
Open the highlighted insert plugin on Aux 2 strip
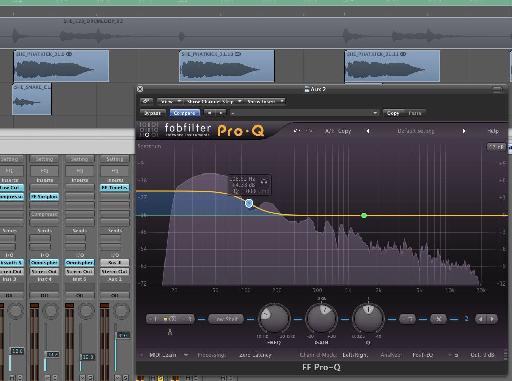click(x=114, y=188)
